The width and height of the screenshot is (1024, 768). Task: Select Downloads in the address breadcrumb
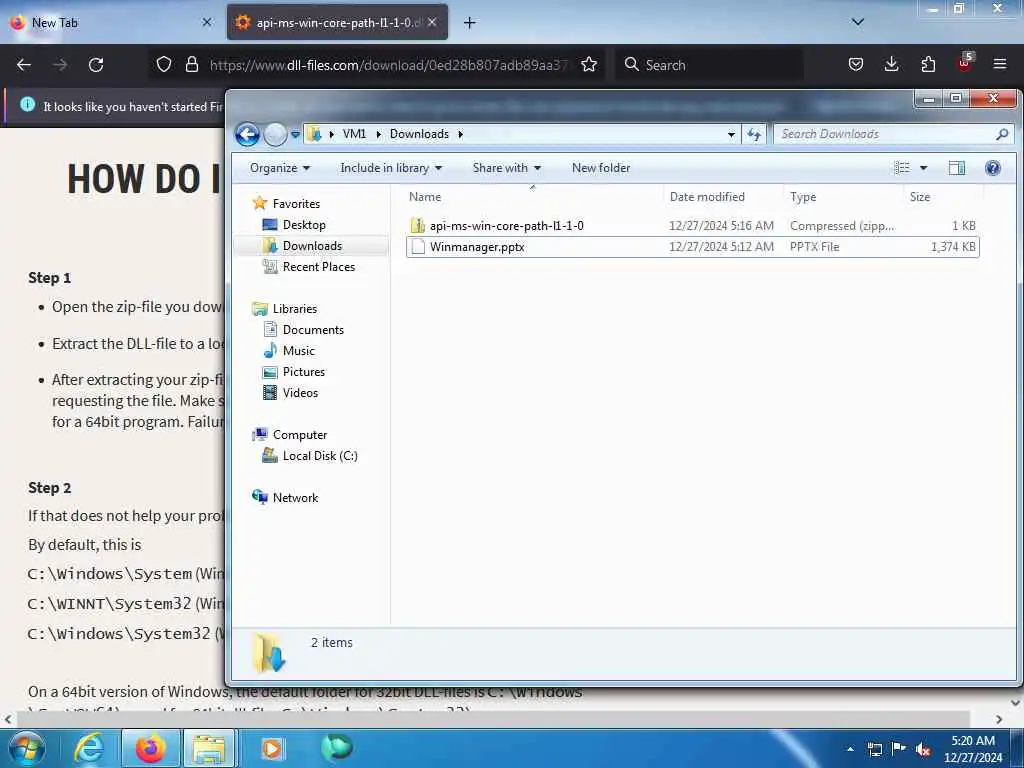(419, 134)
